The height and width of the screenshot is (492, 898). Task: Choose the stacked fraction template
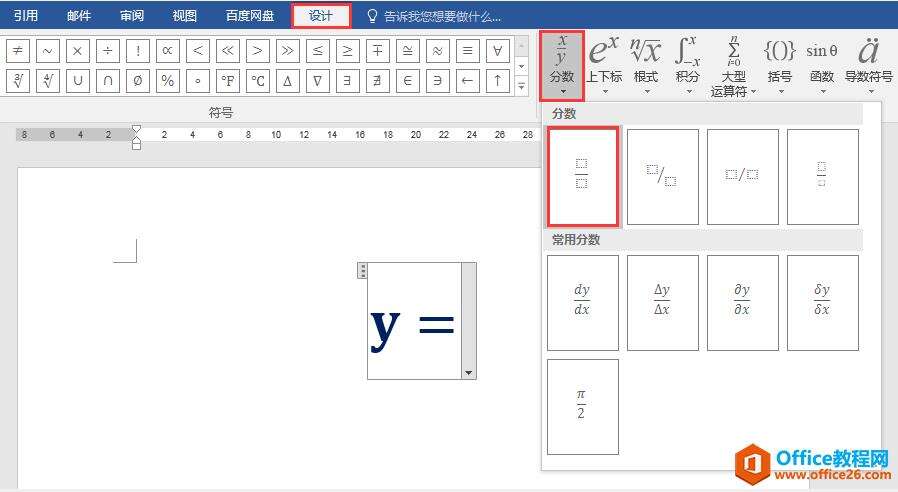(582, 176)
